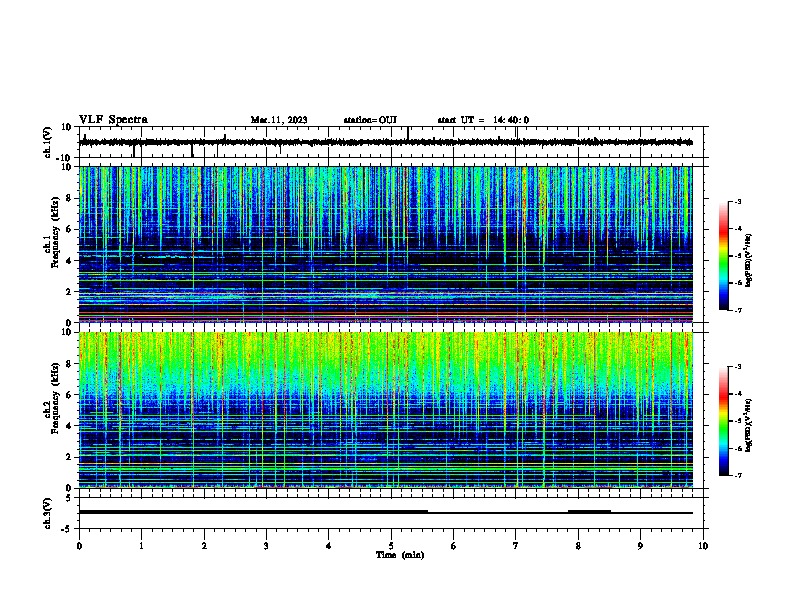Click the time-axis tick label "9"
This screenshot has width=792, height=612.
pyautogui.click(x=640, y=546)
